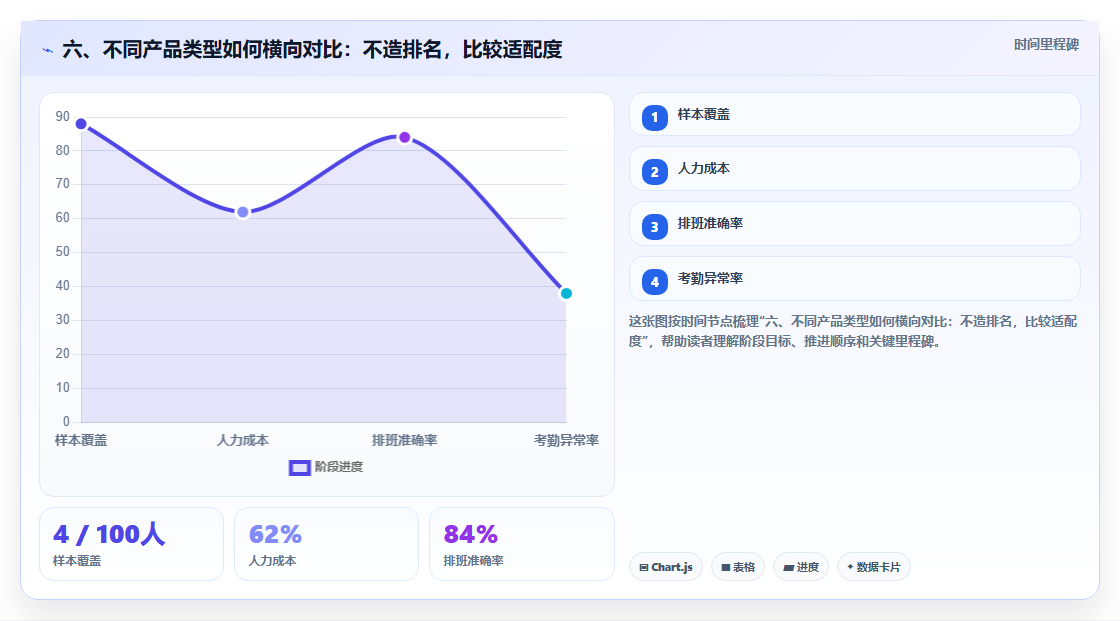Click the y-axis value 50

pos(63,252)
